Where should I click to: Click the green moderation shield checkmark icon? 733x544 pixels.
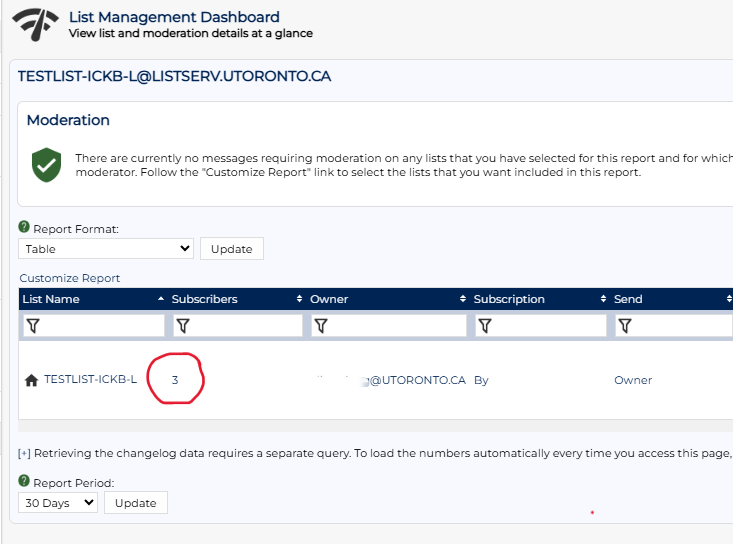[46, 165]
